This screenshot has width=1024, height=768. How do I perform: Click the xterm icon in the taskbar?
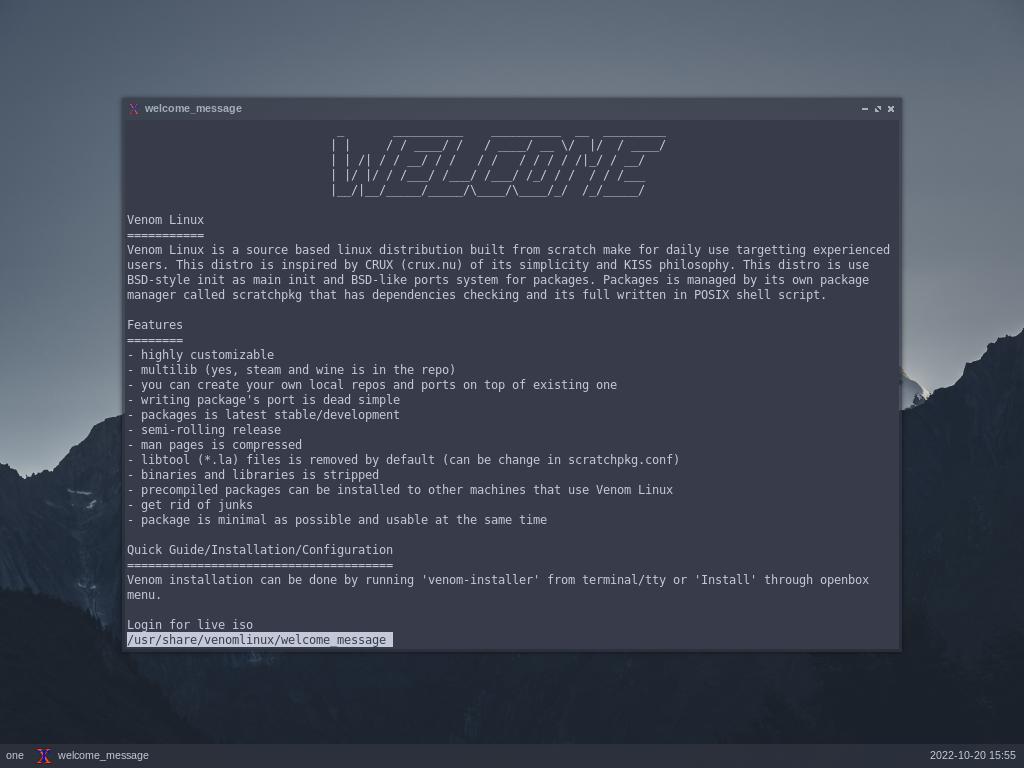point(44,756)
